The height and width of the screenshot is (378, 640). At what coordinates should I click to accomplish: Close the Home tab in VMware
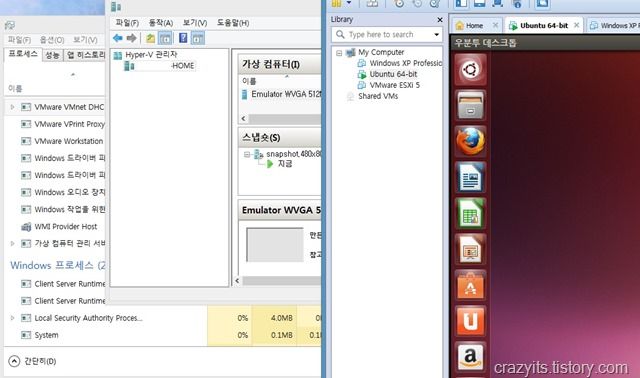pos(495,25)
